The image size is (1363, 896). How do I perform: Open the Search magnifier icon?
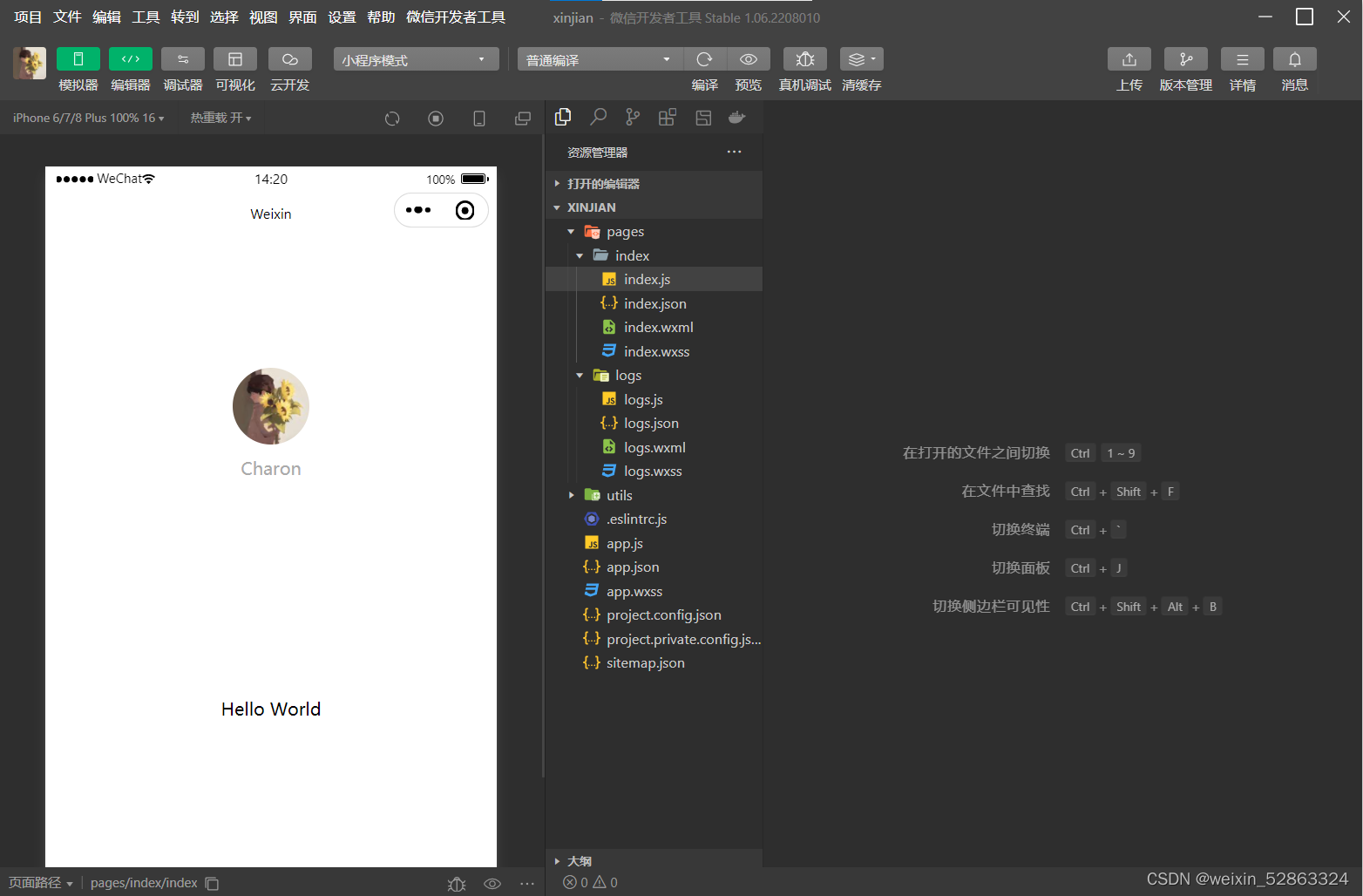598,117
